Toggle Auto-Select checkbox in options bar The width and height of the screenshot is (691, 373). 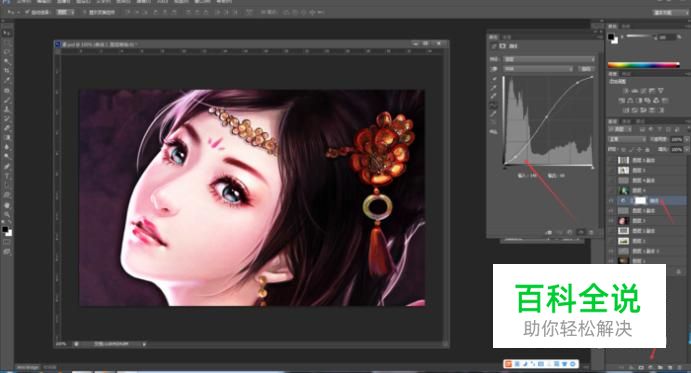click(27, 12)
